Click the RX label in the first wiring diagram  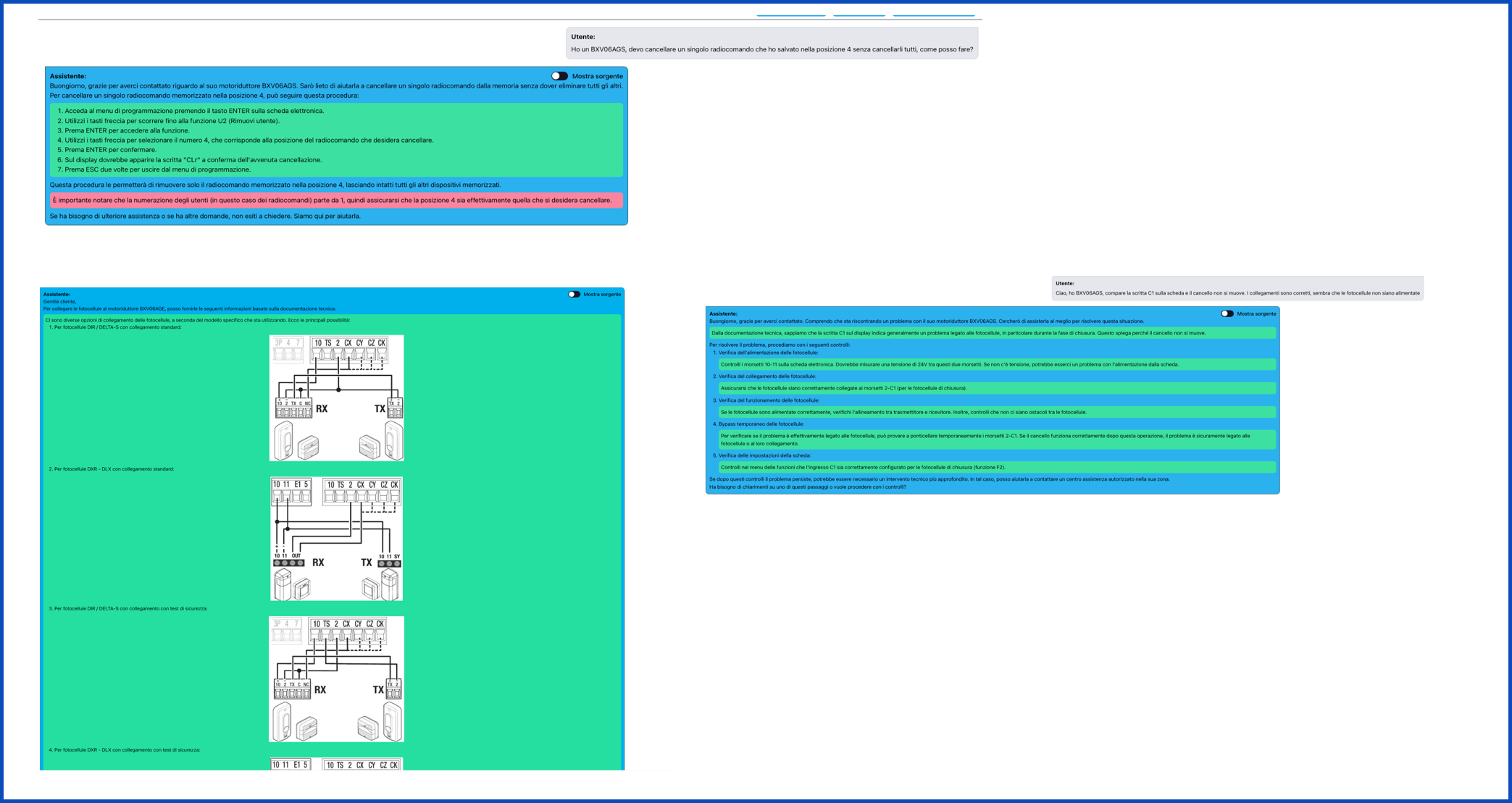point(322,409)
